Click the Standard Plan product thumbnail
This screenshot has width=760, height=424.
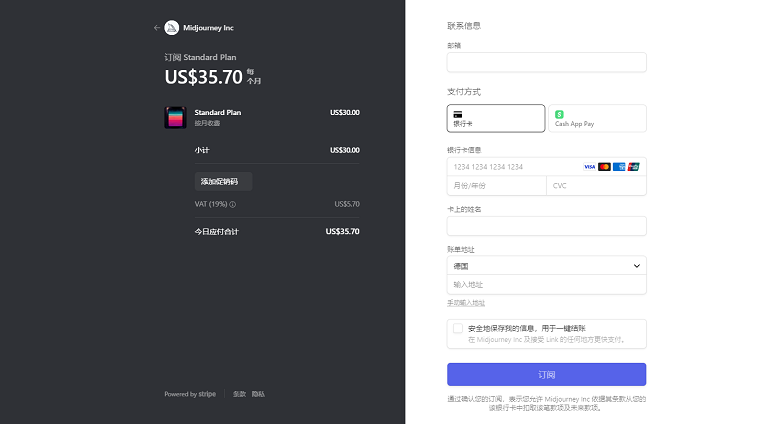tap(175, 118)
